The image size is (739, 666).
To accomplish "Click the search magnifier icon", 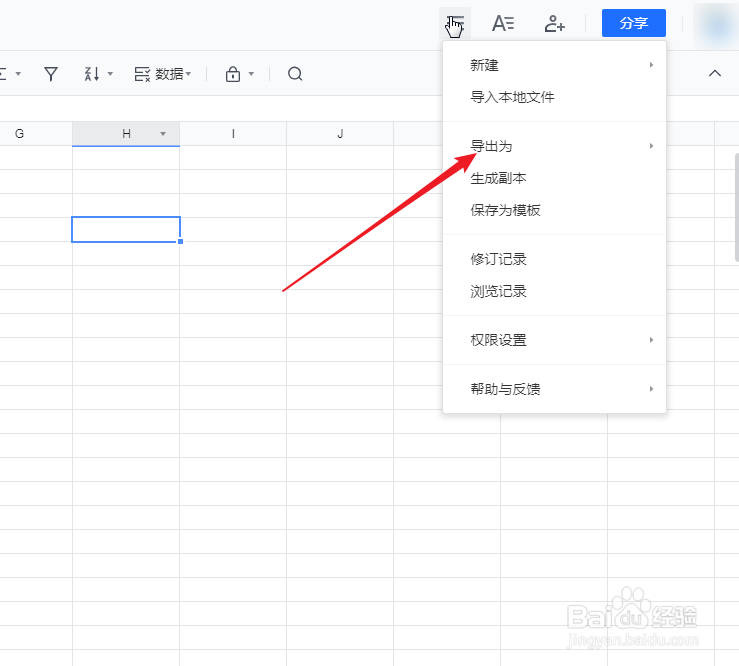I will (295, 74).
